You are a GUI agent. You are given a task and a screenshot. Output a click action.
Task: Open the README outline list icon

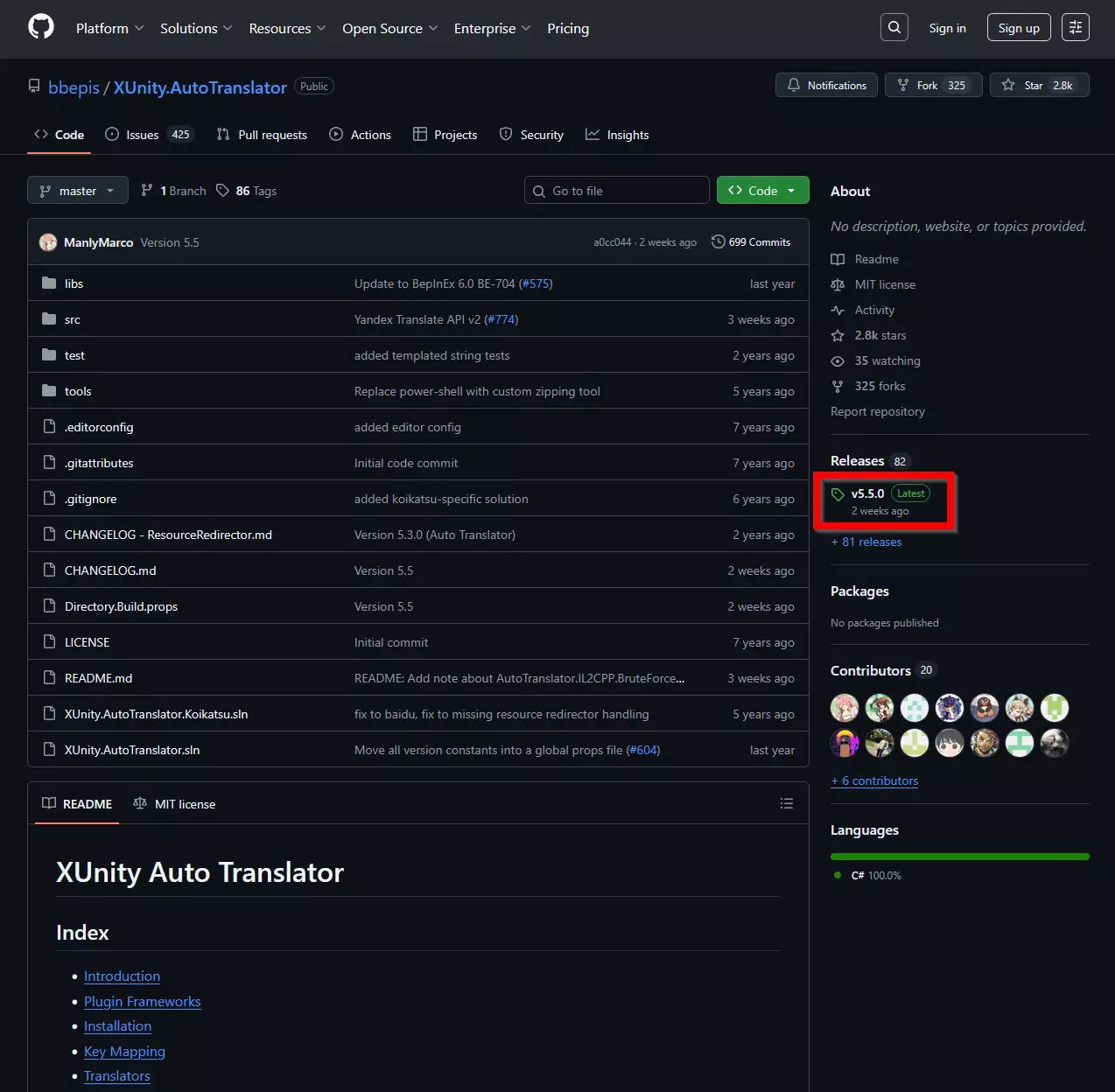tap(787, 803)
